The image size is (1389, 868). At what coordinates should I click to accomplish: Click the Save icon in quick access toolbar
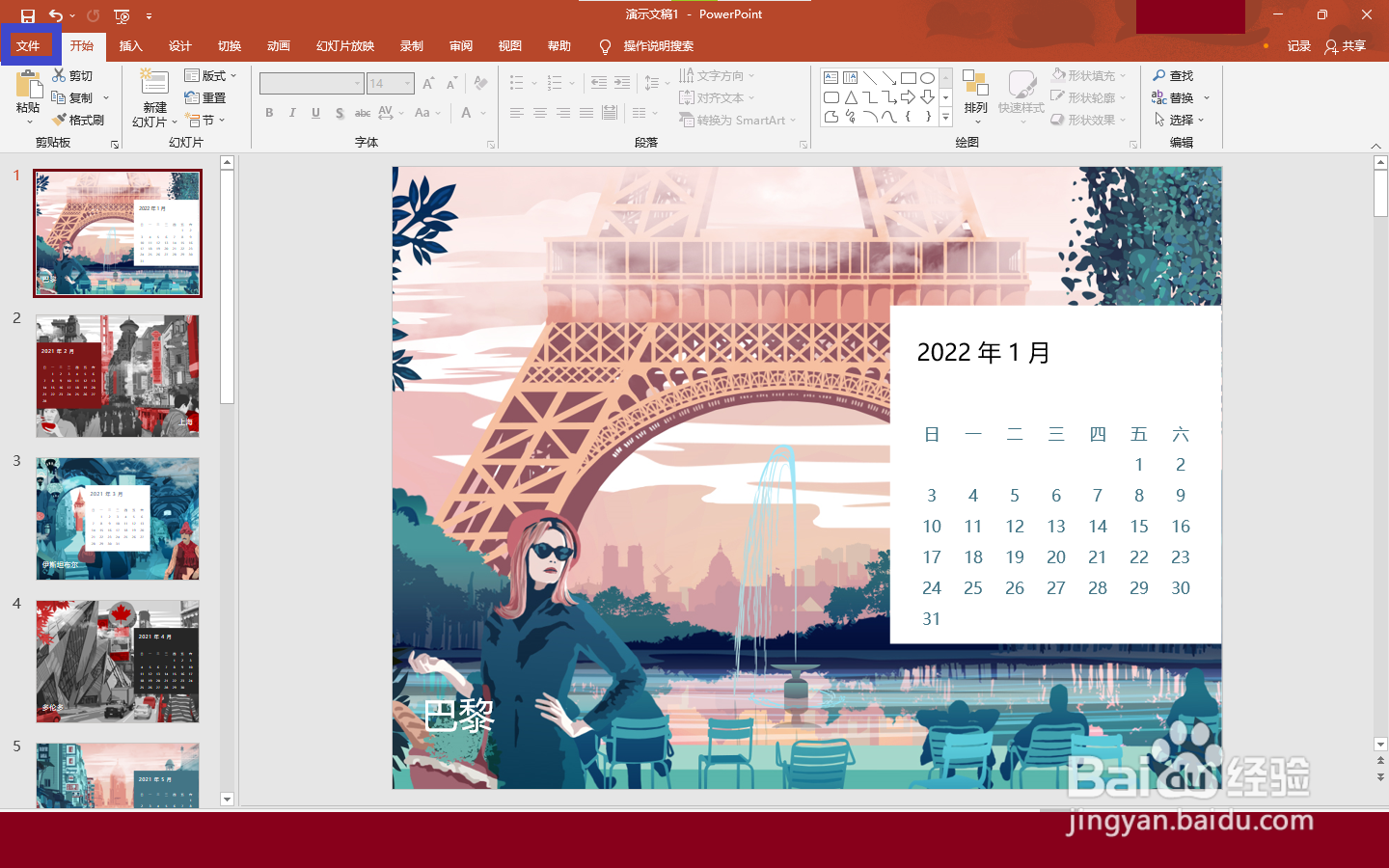(x=27, y=15)
